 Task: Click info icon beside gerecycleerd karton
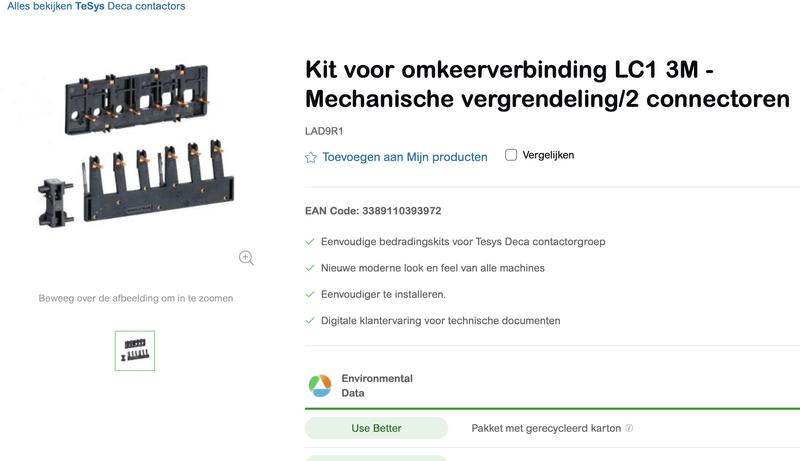[x=629, y=428]
